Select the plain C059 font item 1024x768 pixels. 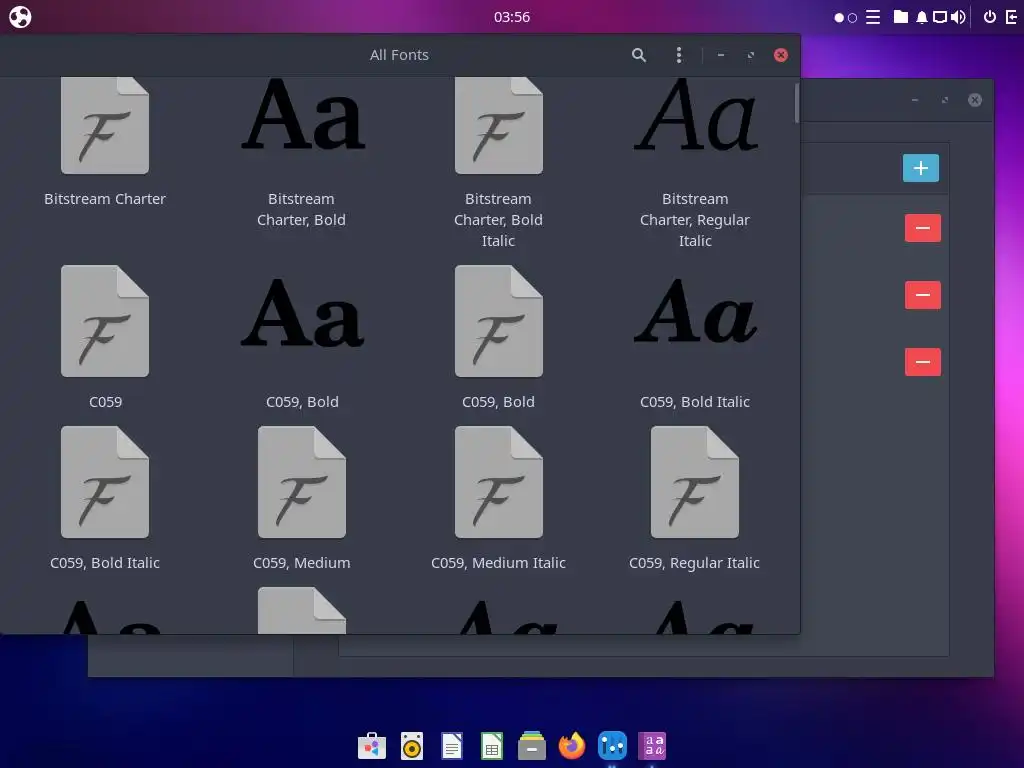coord(105,338)
